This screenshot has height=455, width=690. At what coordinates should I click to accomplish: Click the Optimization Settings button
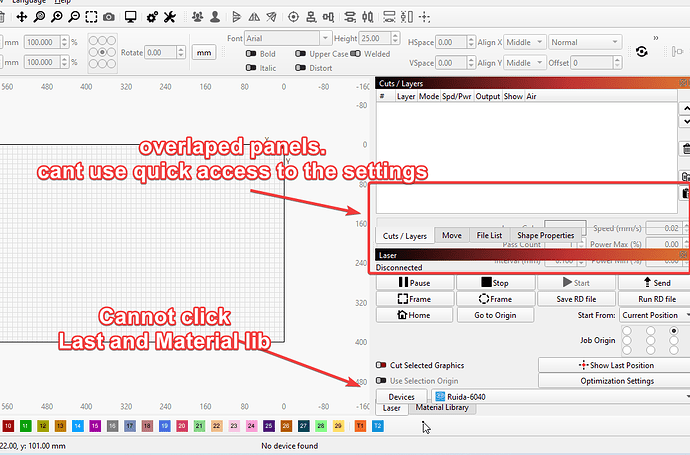pyautogui.click(x=612, y=381)
